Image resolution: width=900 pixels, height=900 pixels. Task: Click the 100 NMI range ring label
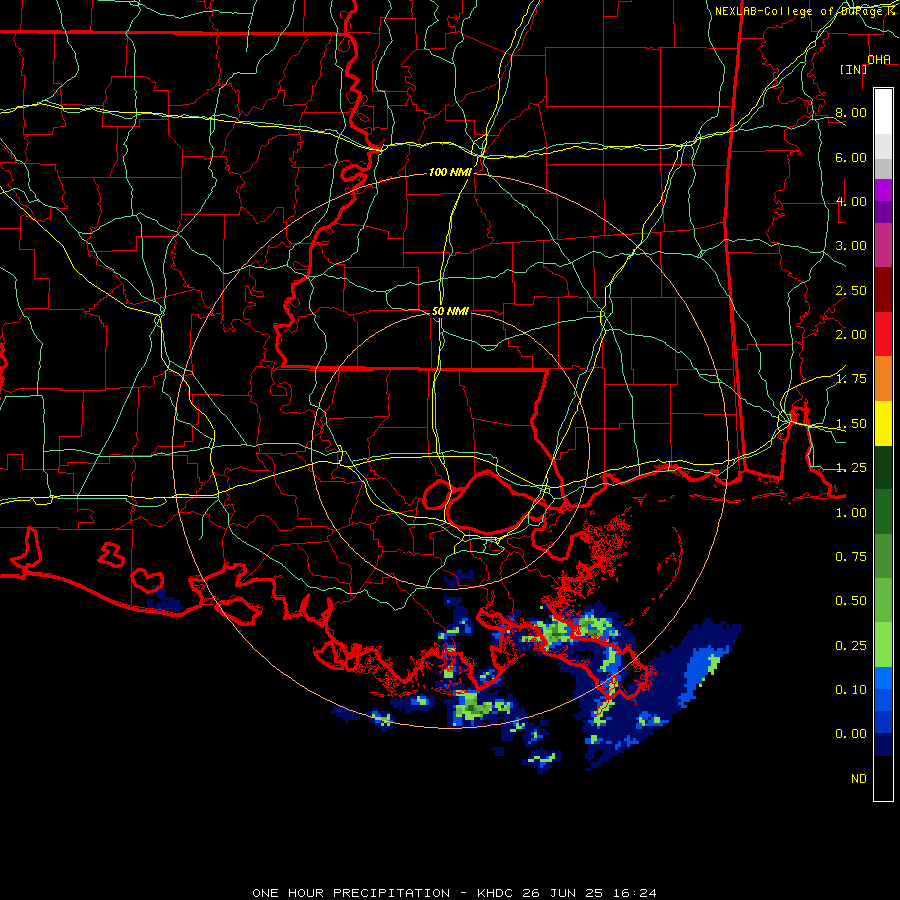tap(450, 172)
